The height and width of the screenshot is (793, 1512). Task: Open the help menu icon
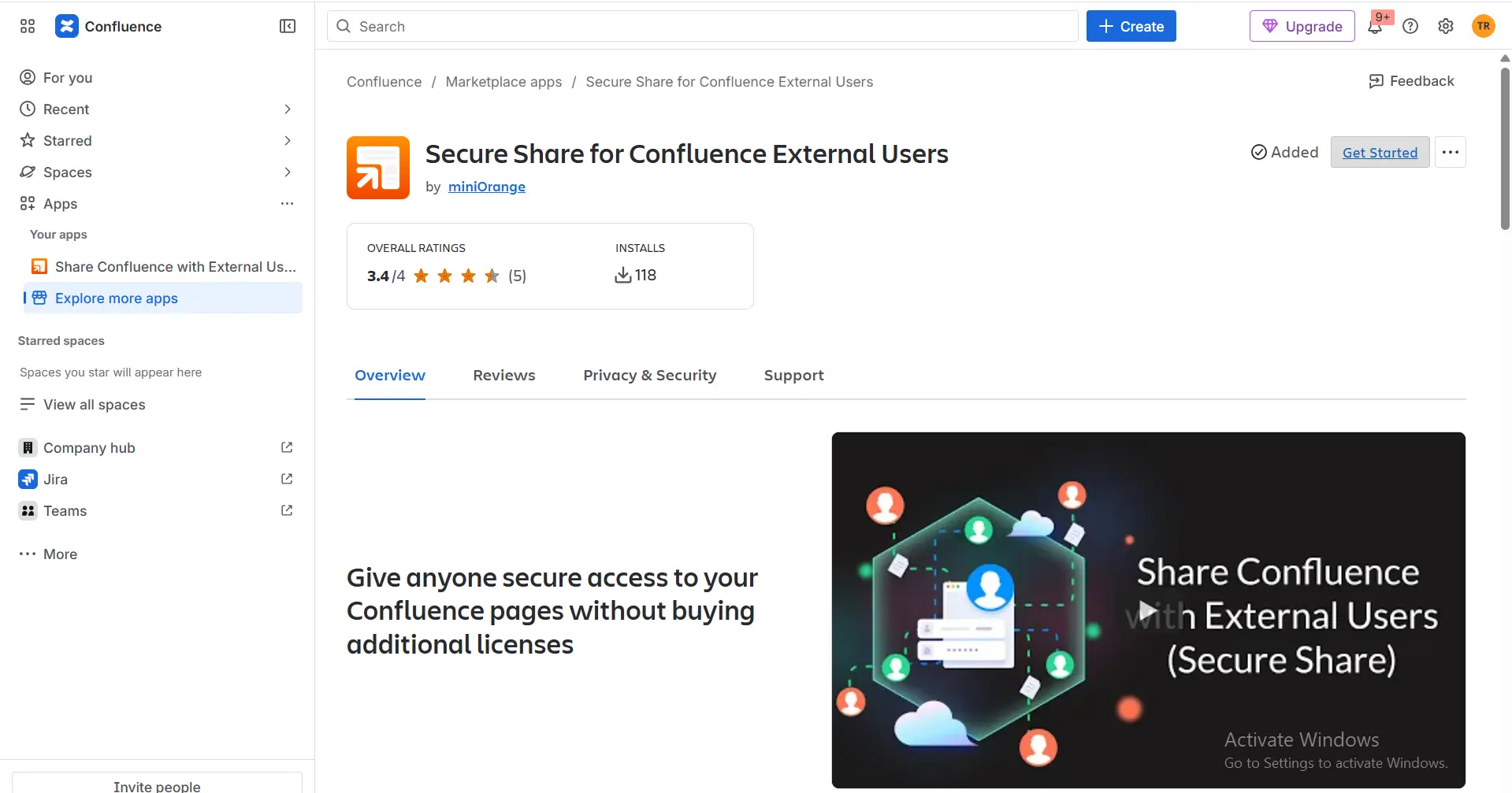(x=1410, y=26)
